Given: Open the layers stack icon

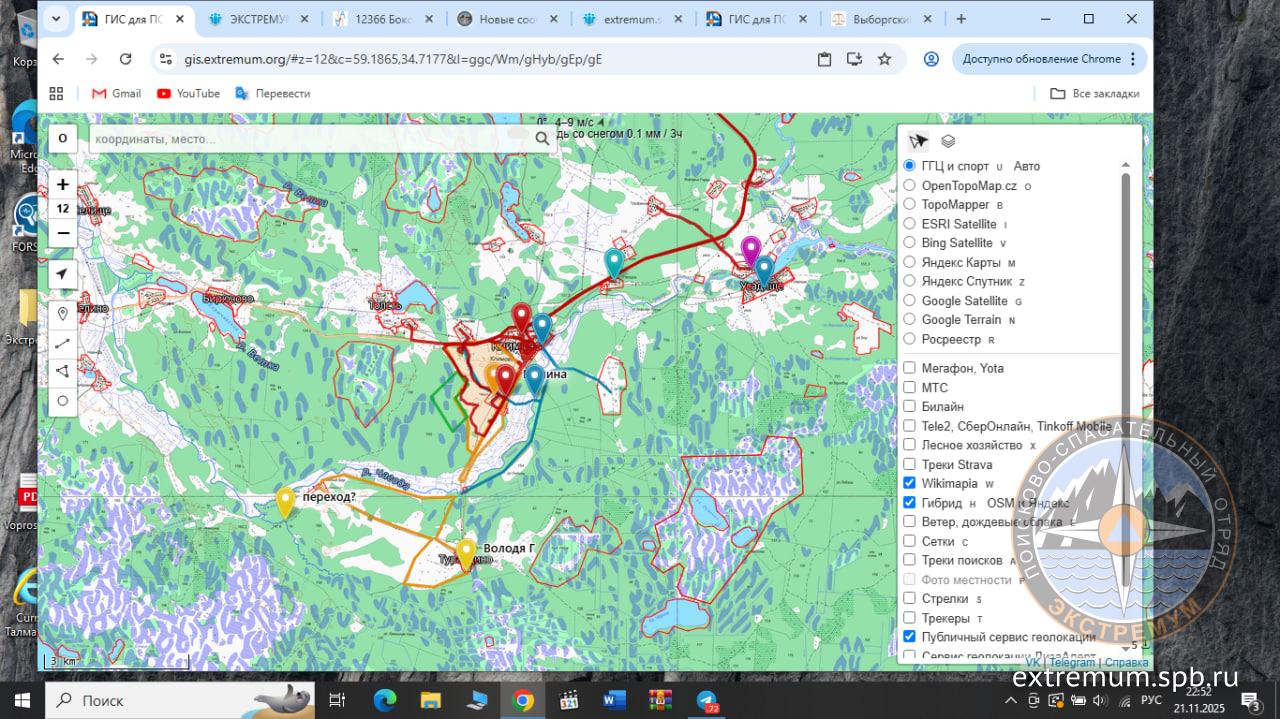Looking at the screenshot, I should tap(948, 141).
